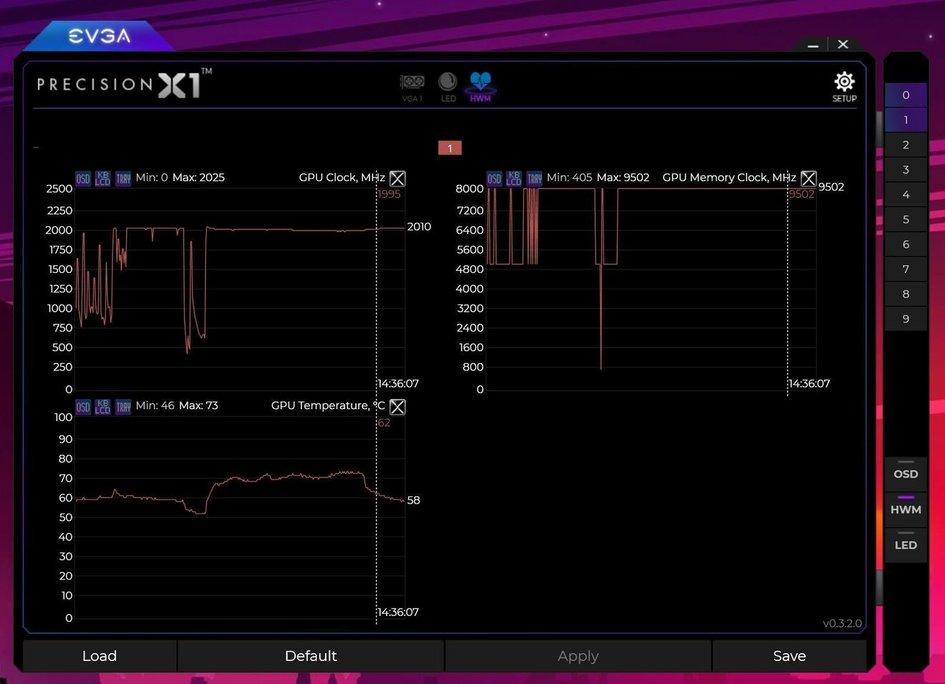Select the VGA 1 graphics card icon
The width and height of the screenshot is (945, 684).
click(412, 83)
